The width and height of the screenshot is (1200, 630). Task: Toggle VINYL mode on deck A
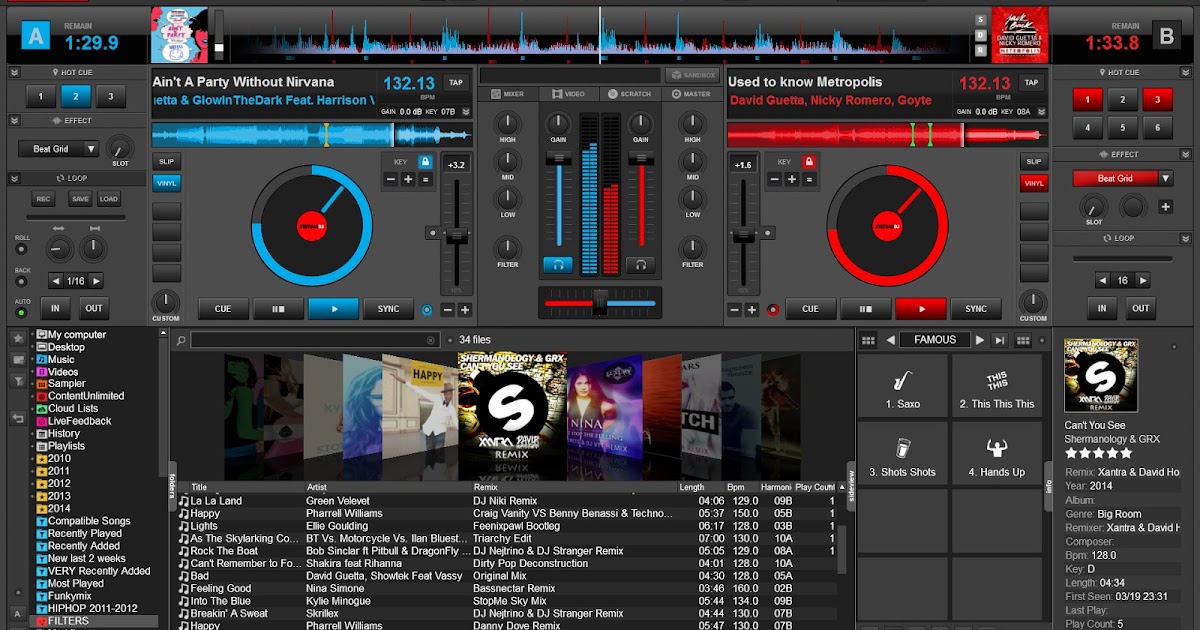click(x=167, y=183)
